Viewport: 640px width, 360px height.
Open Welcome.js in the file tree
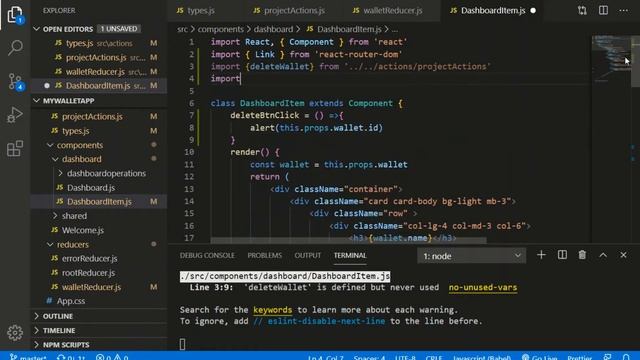99,230
